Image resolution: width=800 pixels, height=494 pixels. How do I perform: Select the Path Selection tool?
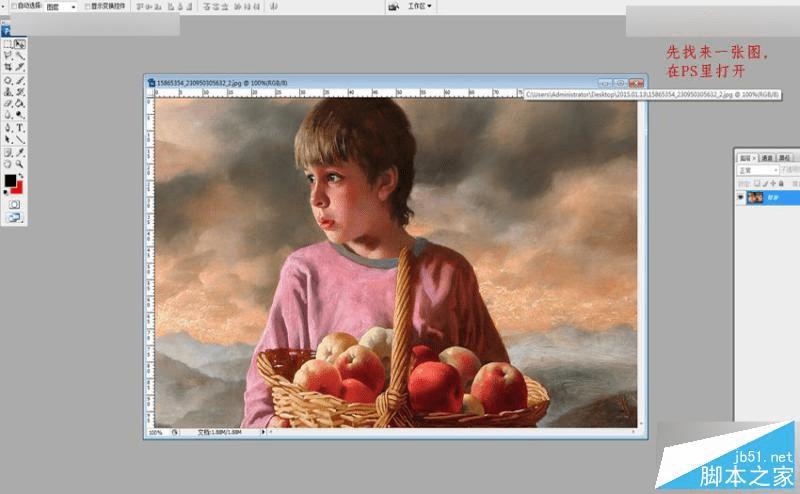click(8, 139)
